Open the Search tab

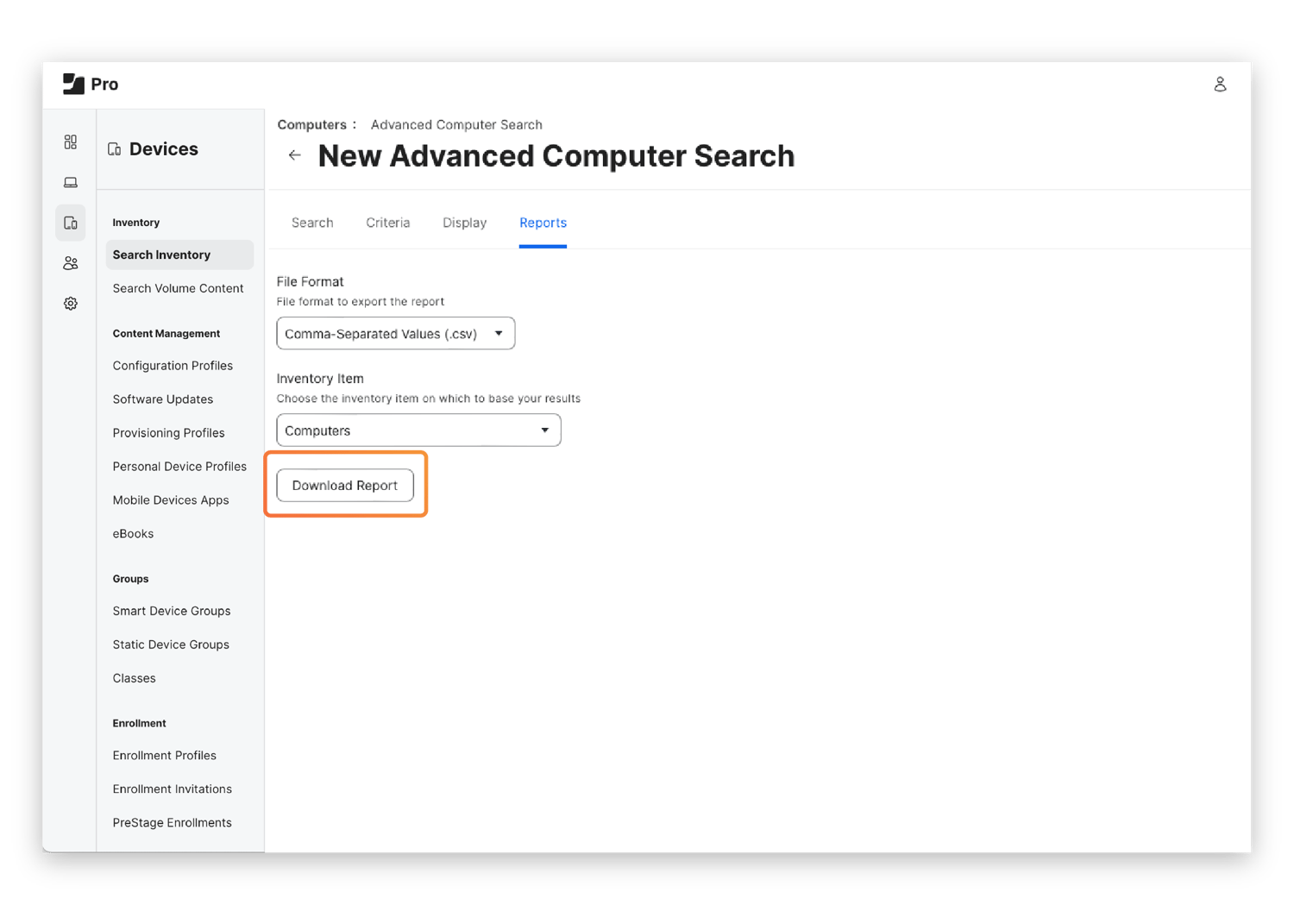(312, 223)
